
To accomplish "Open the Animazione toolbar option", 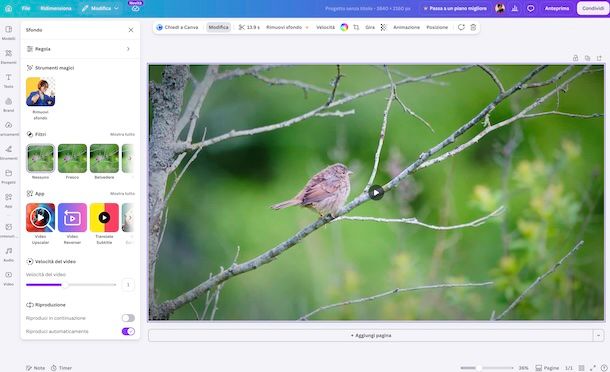I will (x=406, y=27).
